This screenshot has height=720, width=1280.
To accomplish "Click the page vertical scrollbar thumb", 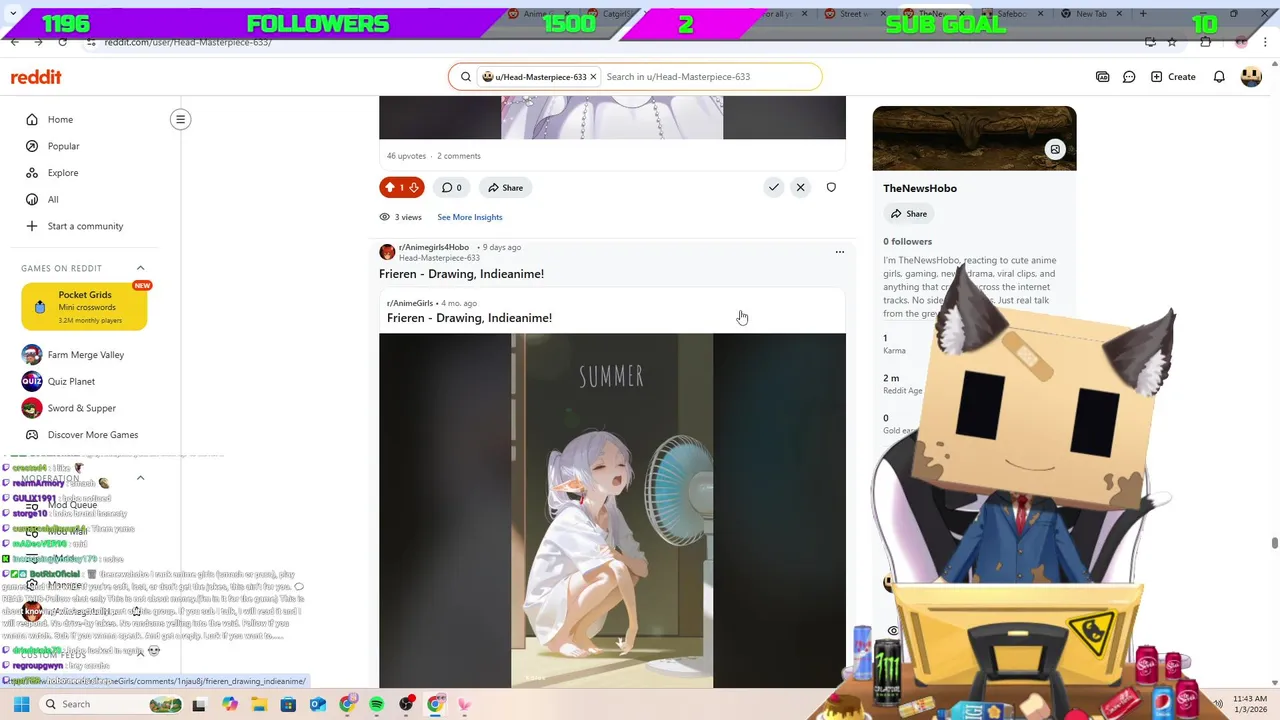I will click(x=1274, y=543).
